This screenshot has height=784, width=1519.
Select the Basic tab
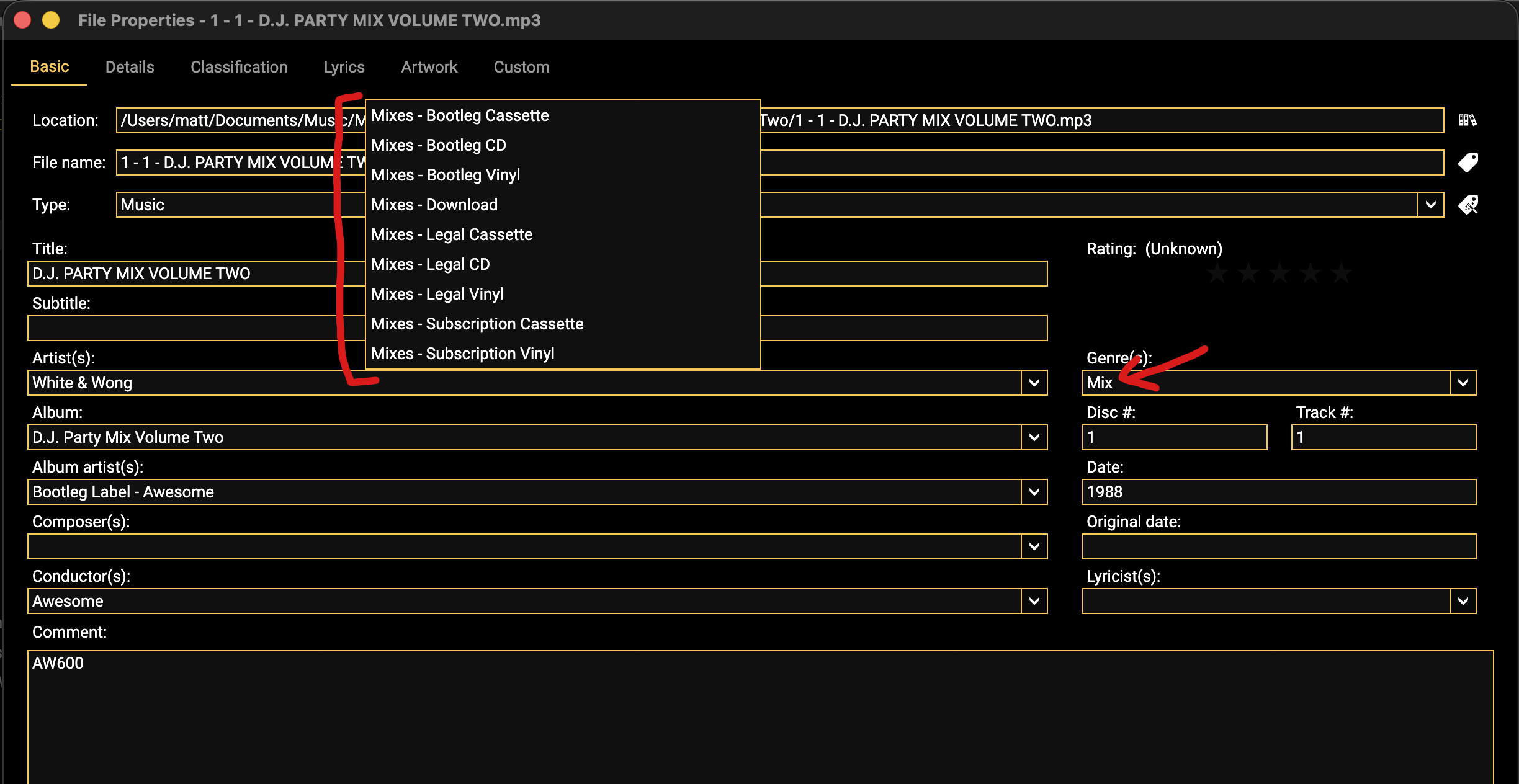click(49, 67)
